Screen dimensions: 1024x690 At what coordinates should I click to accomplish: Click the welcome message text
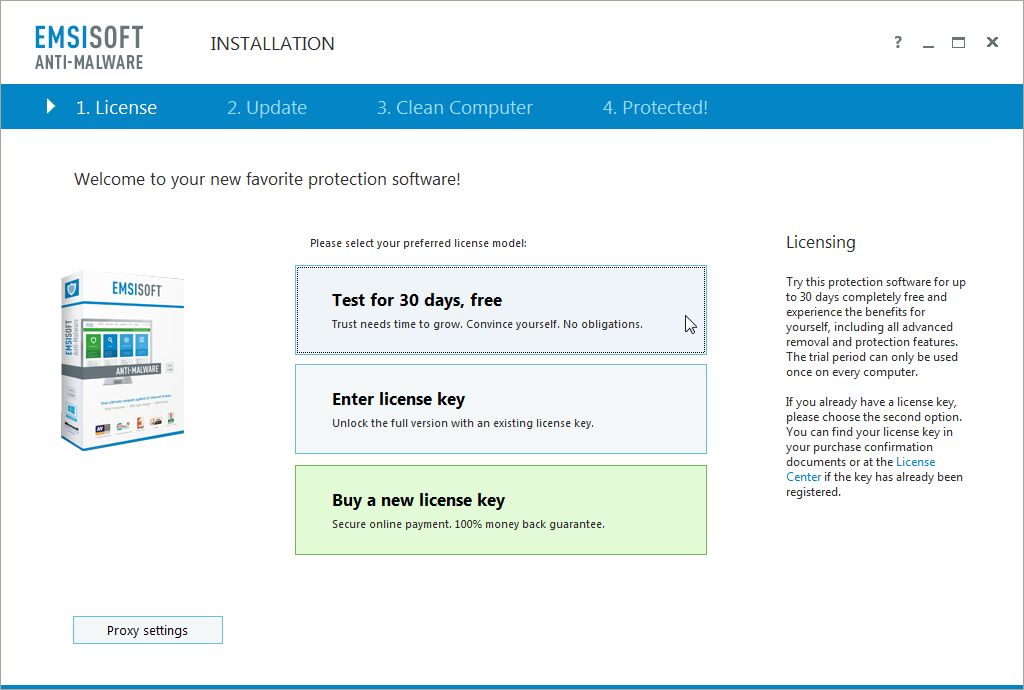click(x=267, y=180)
